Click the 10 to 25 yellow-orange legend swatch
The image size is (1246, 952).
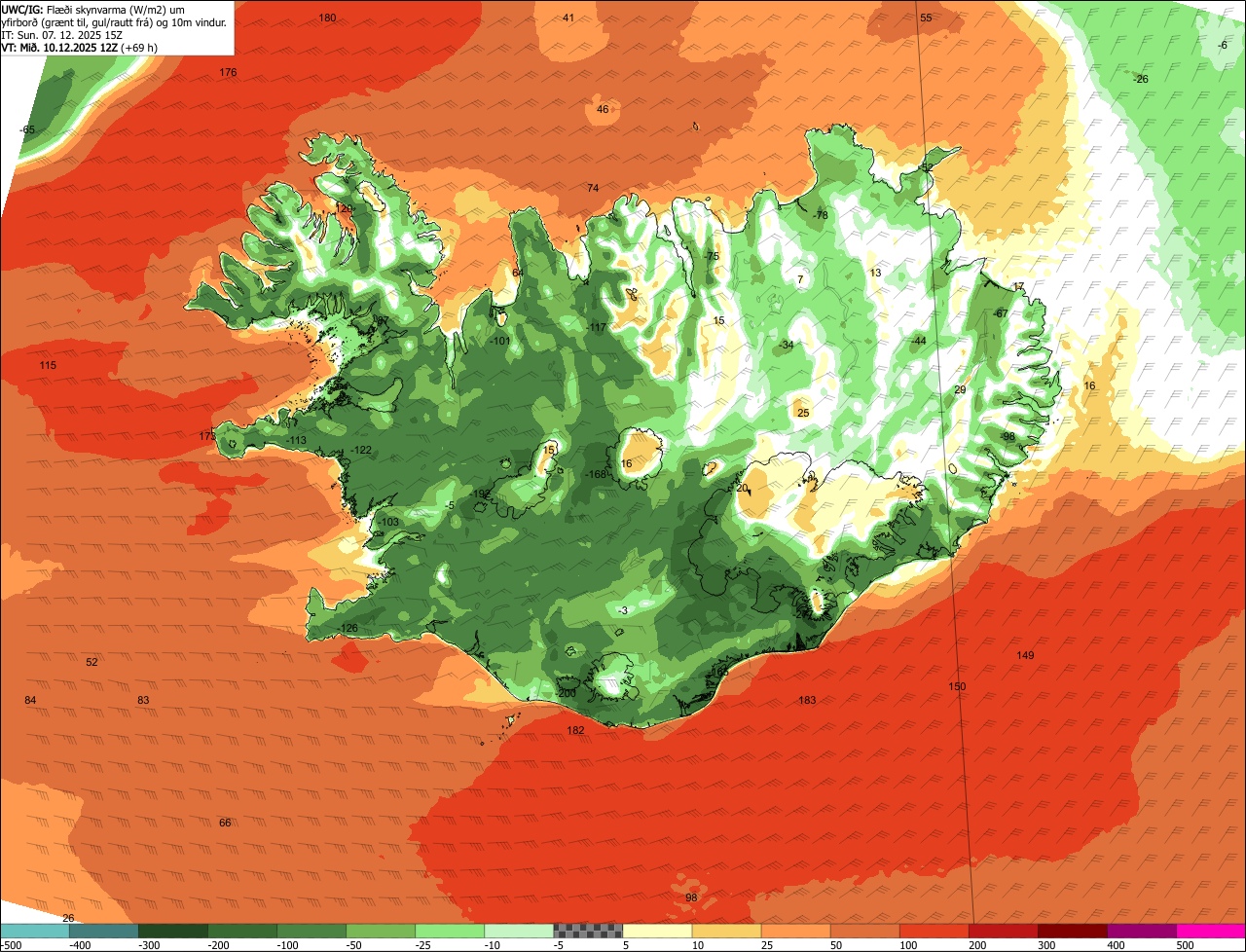(726, 931)
